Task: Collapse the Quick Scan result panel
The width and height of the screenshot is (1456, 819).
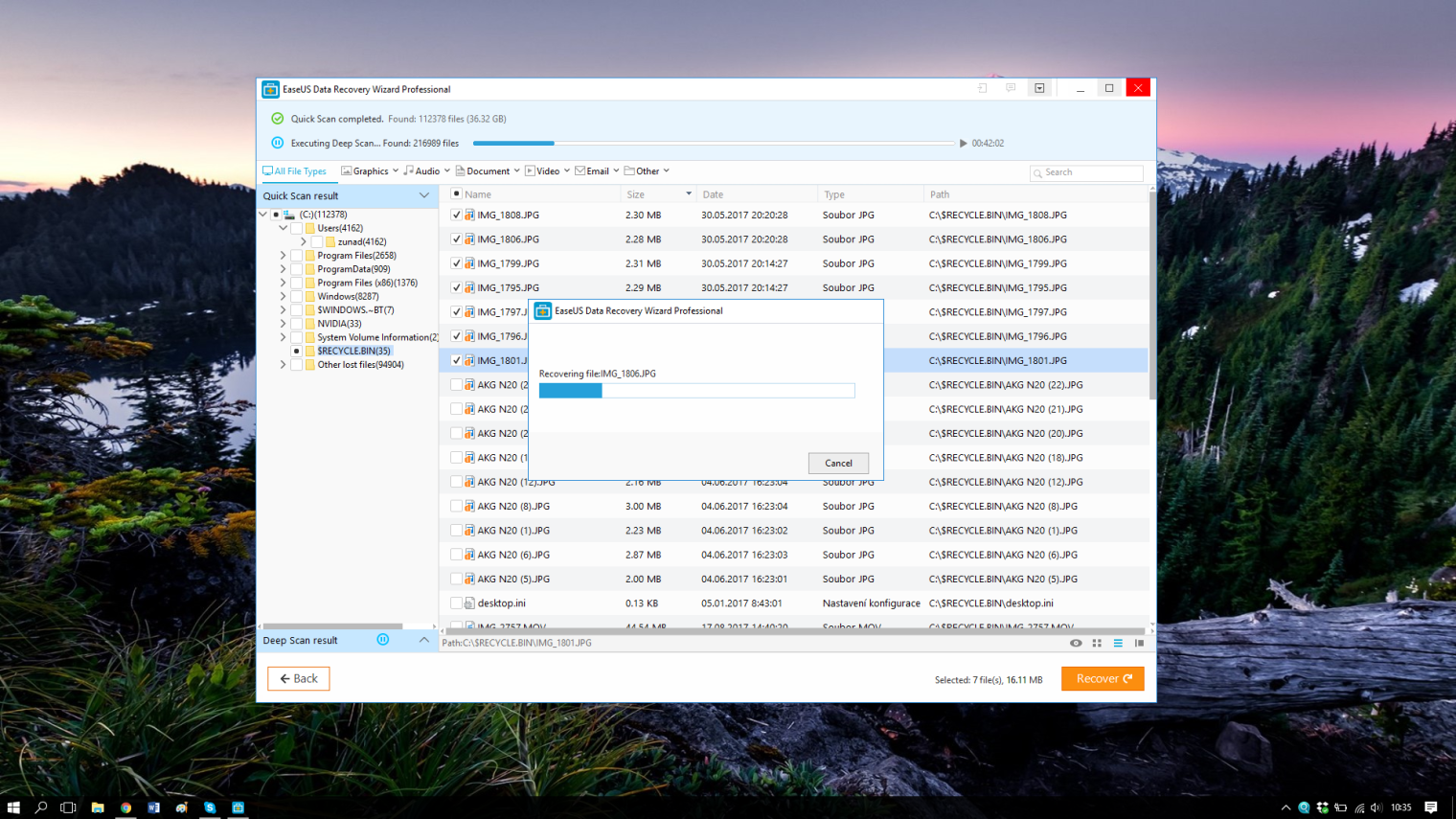Action: point(424,195)
